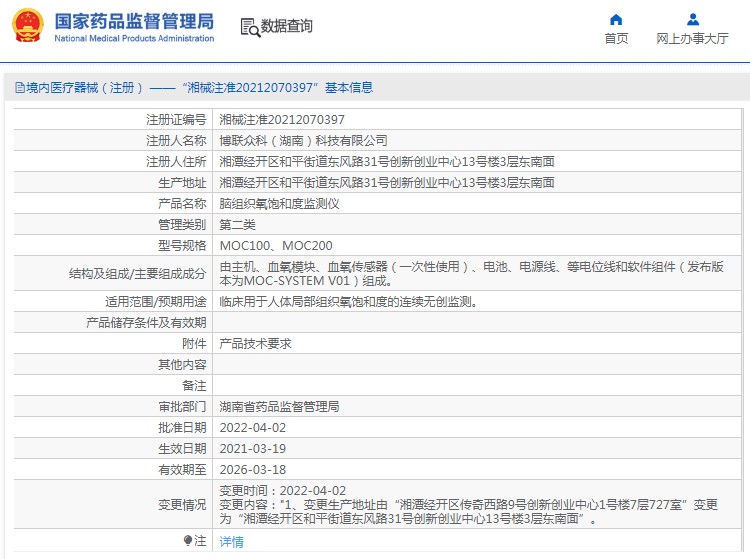Click the 型号规格 label

click(x=182, y=246)
